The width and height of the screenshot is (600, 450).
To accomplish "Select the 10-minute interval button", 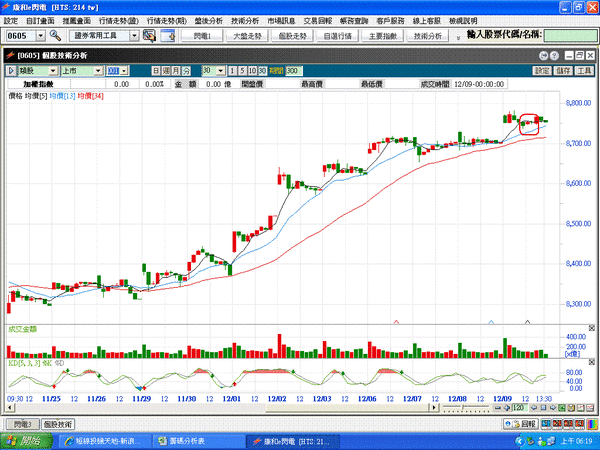I will point(253,71).
